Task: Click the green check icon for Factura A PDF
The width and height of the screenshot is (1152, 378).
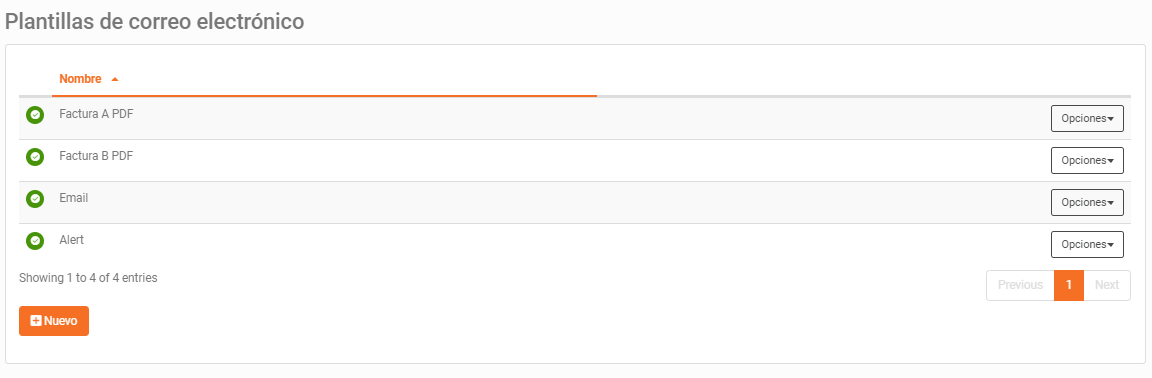Action: 35,115
